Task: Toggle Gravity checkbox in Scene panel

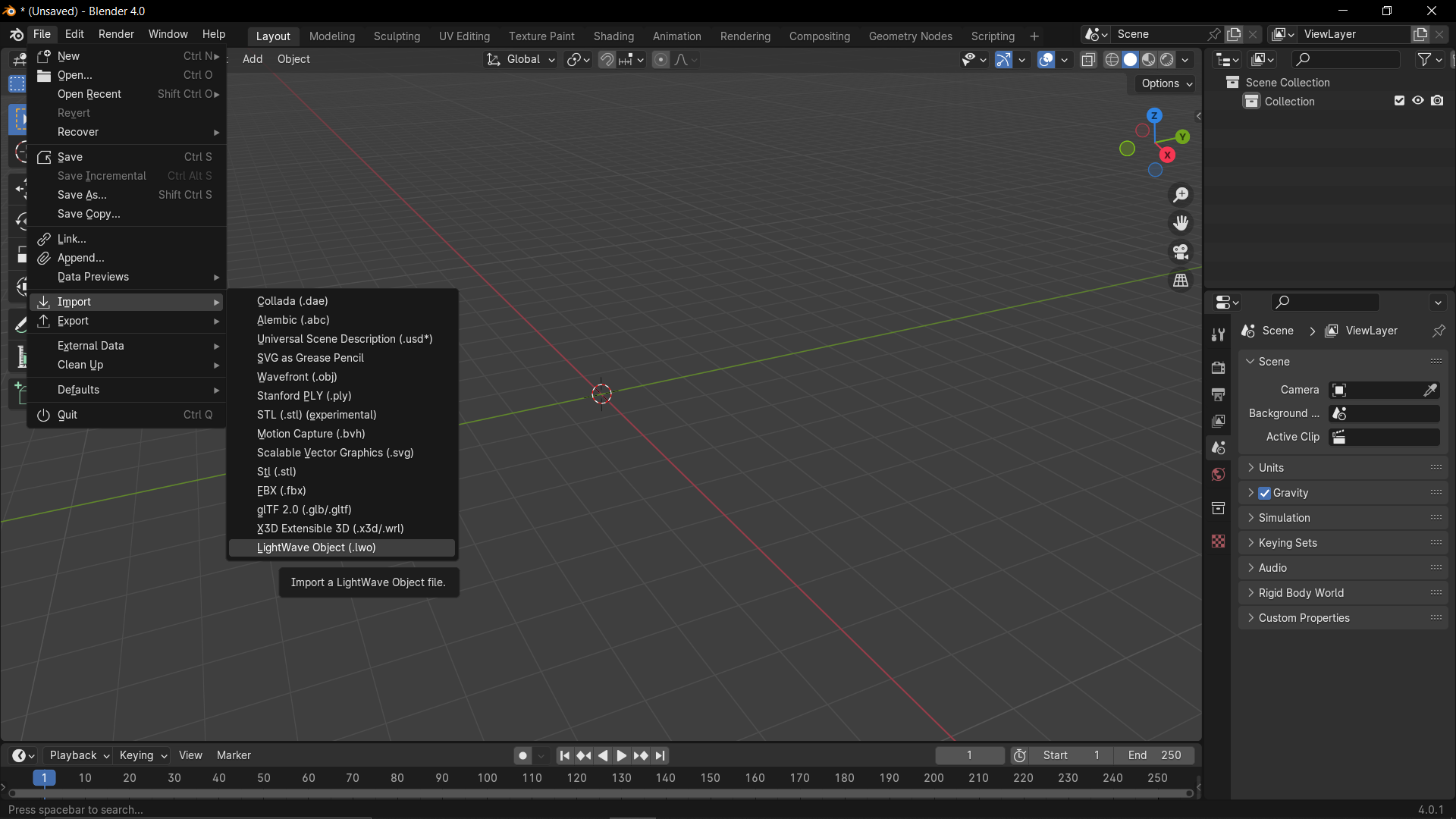Action: click(1264, 492)
